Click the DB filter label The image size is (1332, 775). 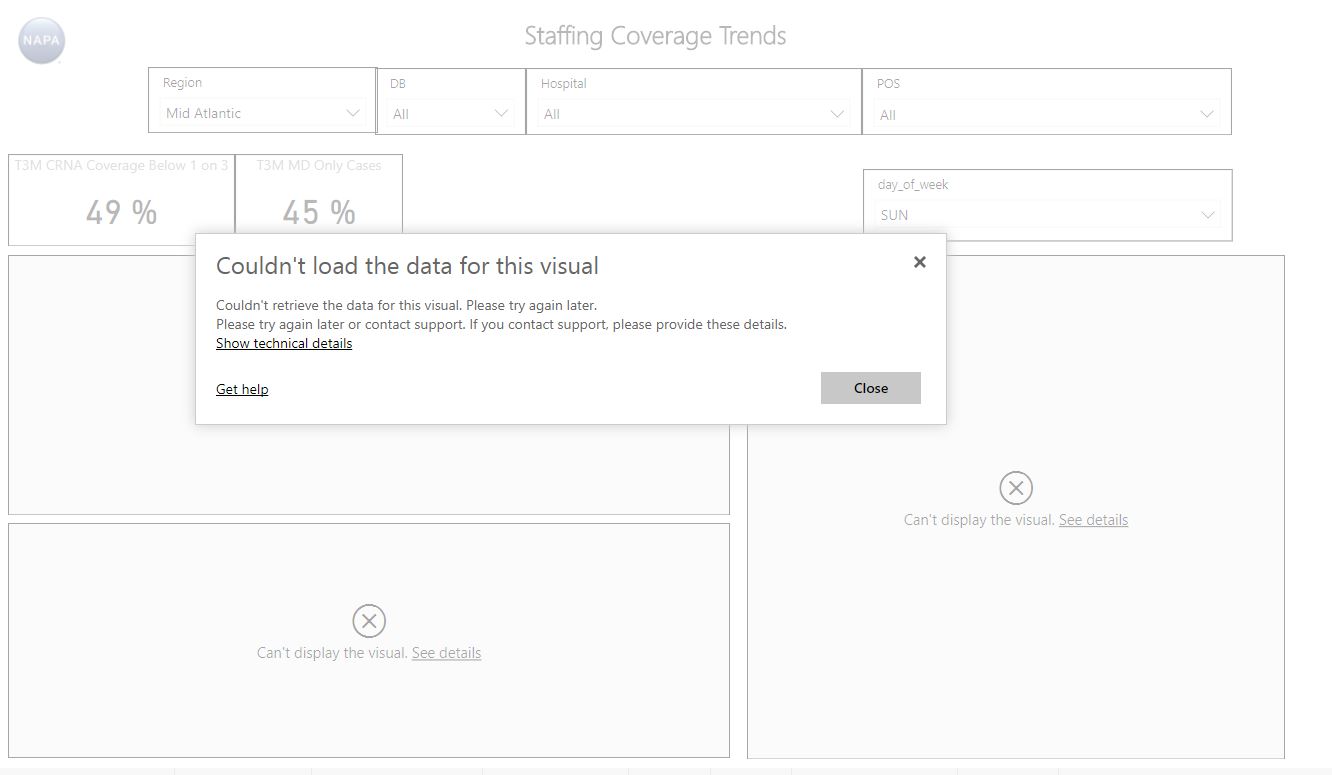(398, 84)
